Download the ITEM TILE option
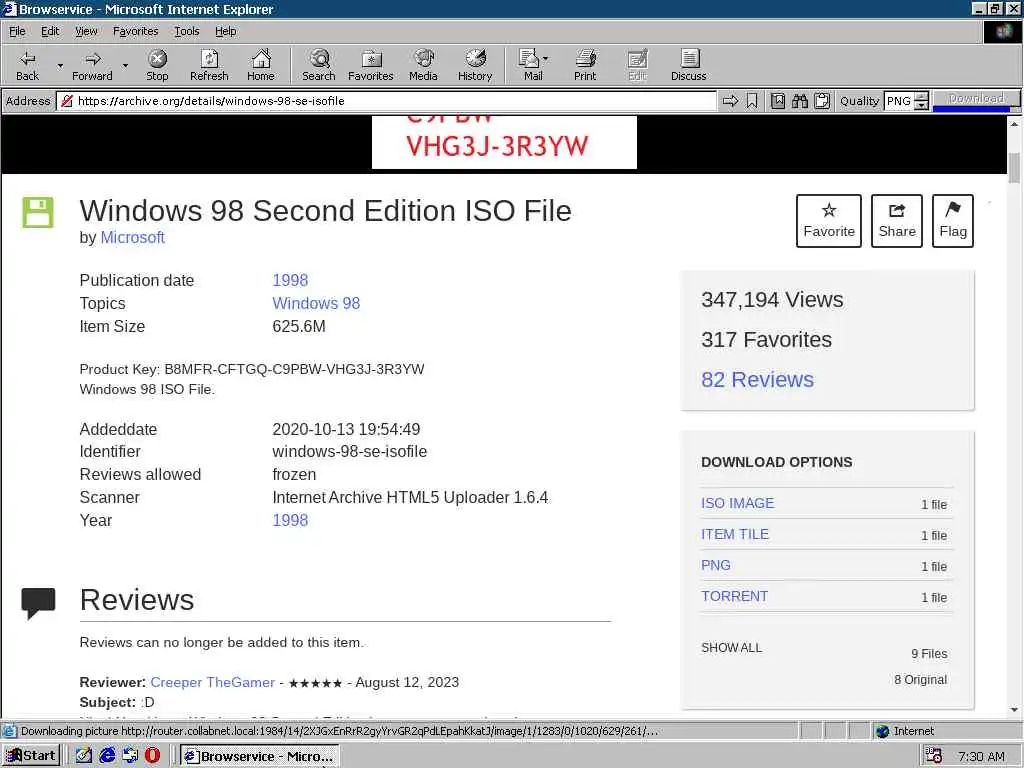The height and width of the screenshot is (768, 1024). pyautogui.click(x=735, y=534)
